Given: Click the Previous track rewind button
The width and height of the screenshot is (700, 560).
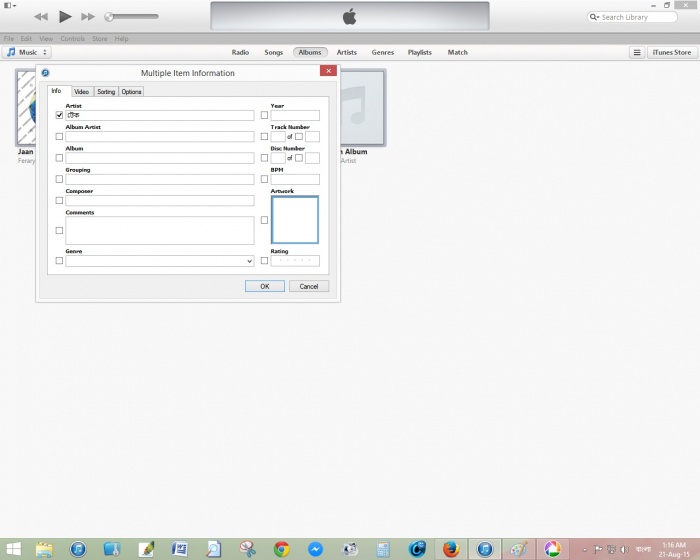Looking at the screenshot, I should point(41,17).
